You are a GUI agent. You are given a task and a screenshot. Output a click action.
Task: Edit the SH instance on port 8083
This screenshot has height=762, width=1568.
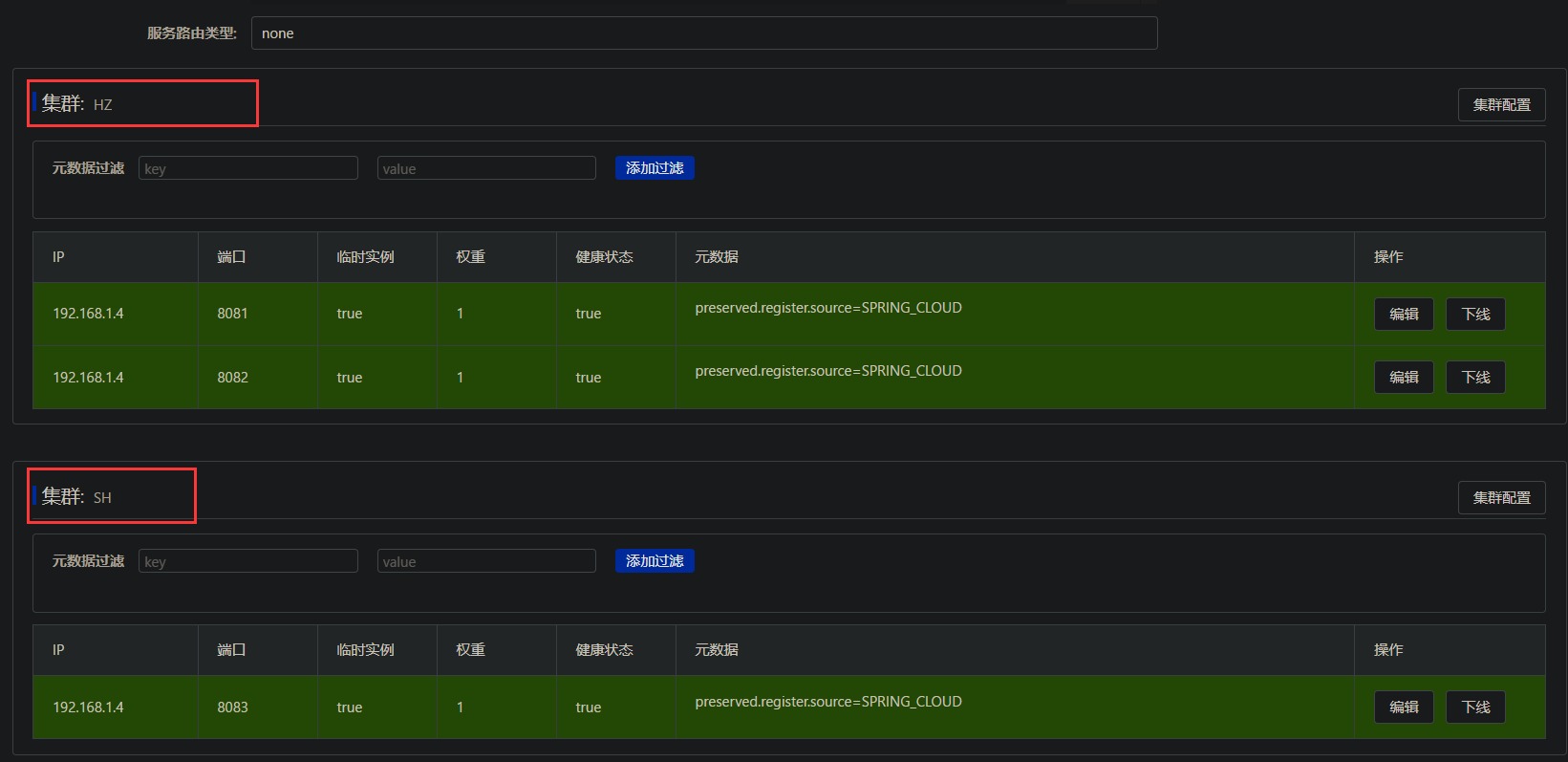(1404, 708)
